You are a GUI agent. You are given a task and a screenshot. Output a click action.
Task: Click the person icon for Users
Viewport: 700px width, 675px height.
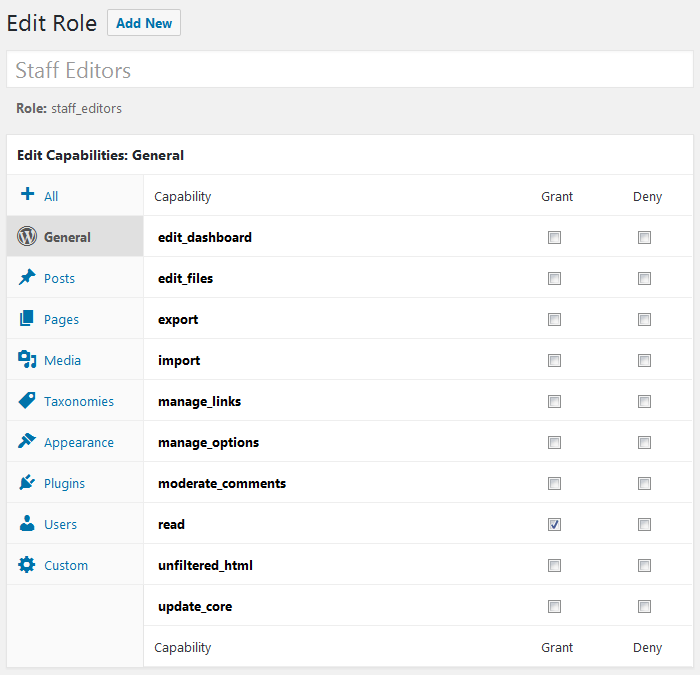point(27,523)
